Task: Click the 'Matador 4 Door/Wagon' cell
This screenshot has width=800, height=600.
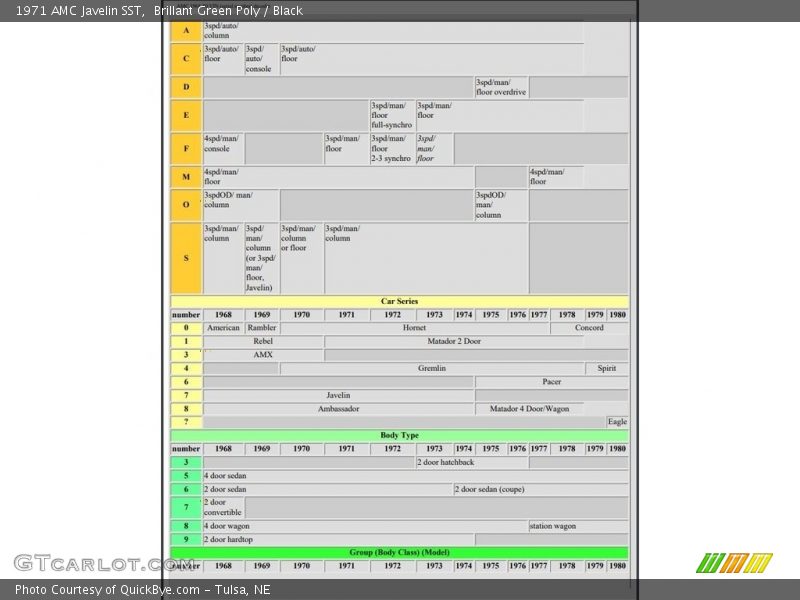Action: tap(530, 409)
